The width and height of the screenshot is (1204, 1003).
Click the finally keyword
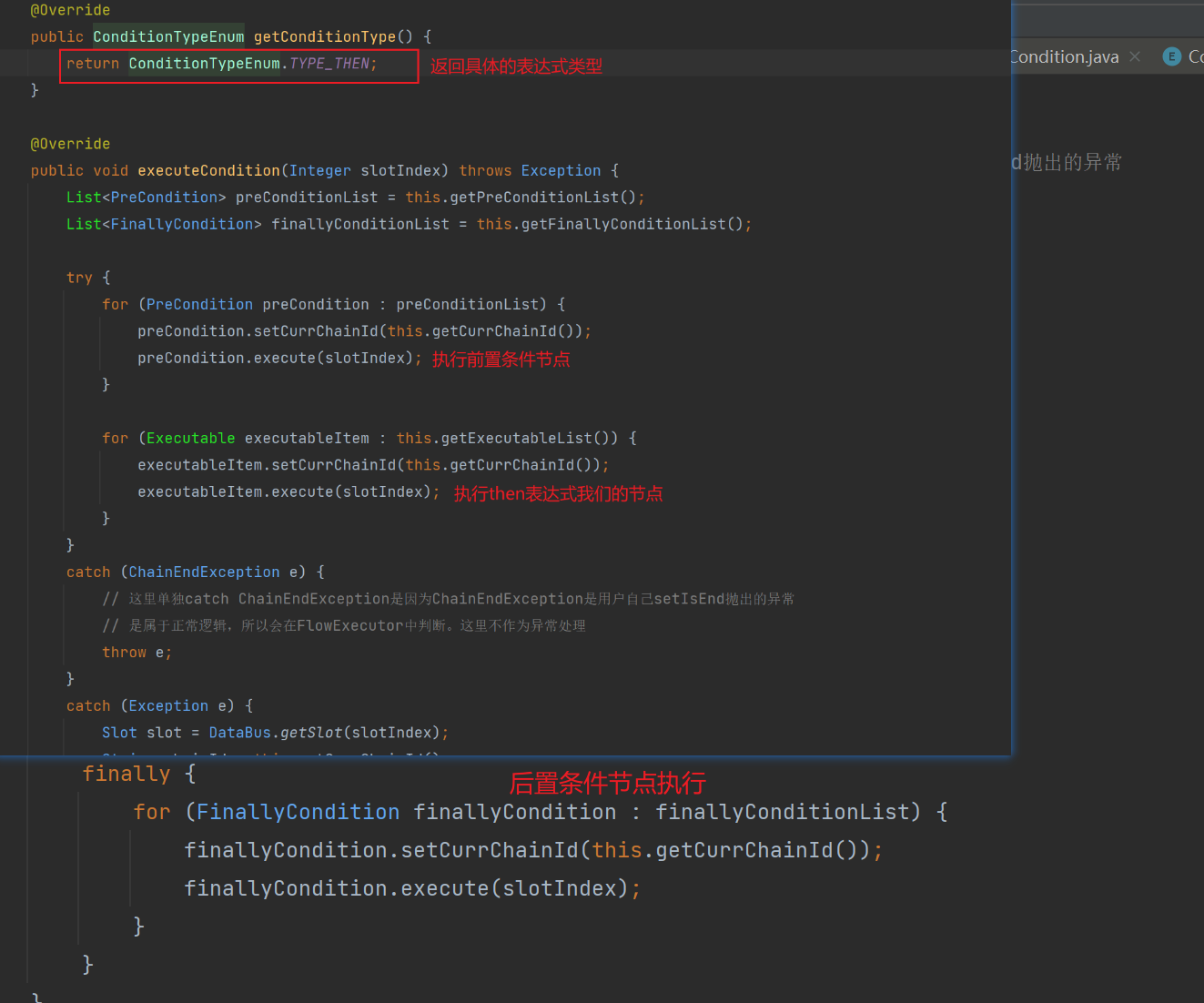[x=126, y=774]
